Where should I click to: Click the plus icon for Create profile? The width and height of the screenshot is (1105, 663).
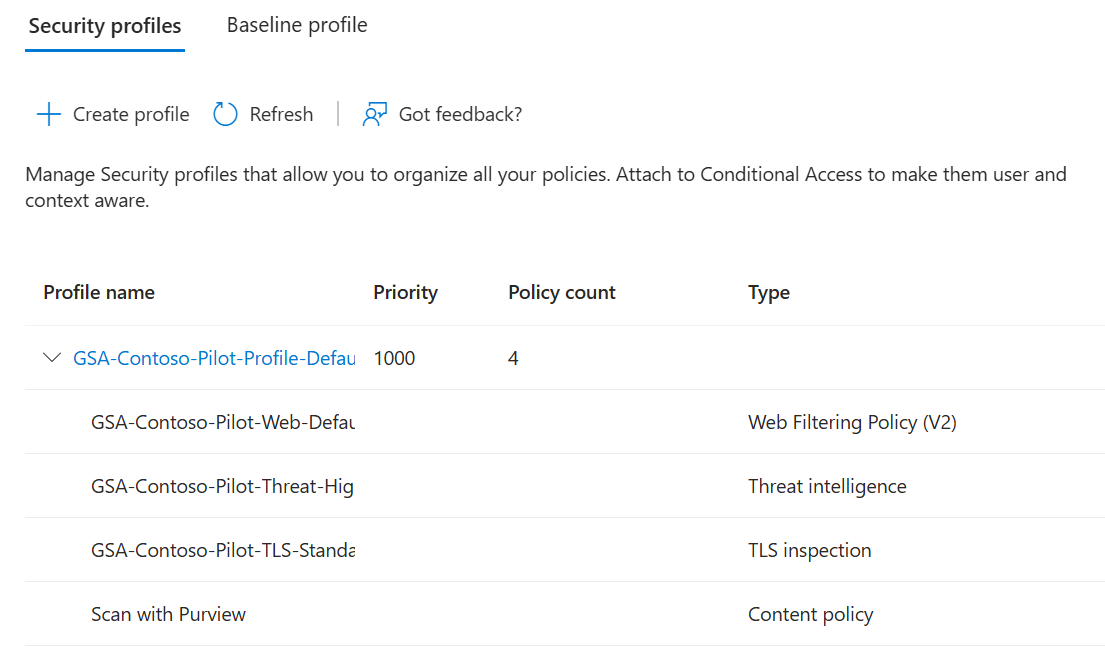tap(49, 114)
